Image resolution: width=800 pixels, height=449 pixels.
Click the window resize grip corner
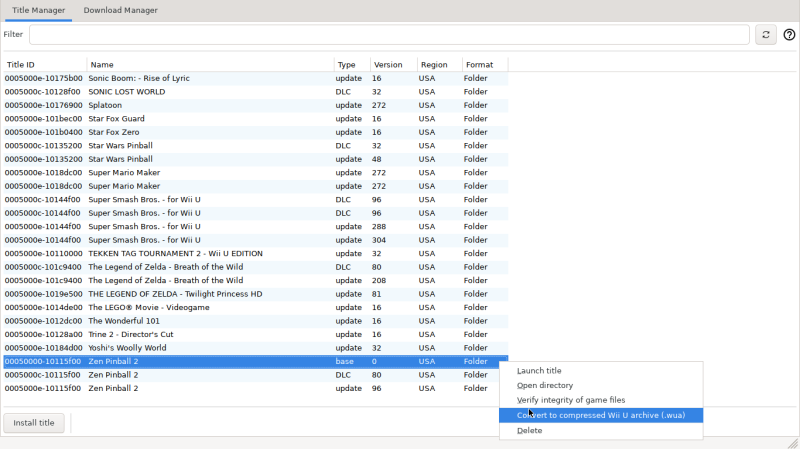[793, 443]
